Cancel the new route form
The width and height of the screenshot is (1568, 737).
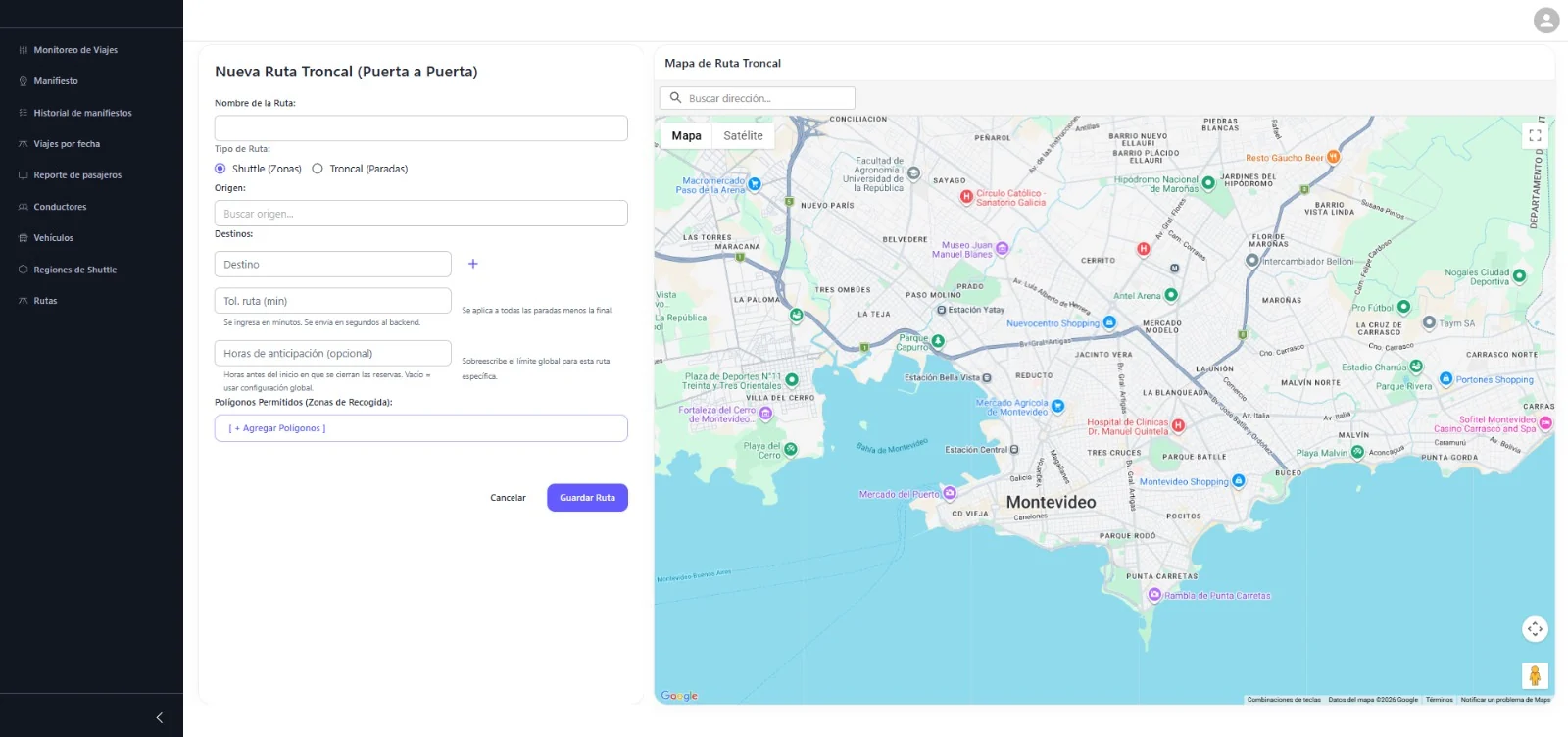[508, 498]
